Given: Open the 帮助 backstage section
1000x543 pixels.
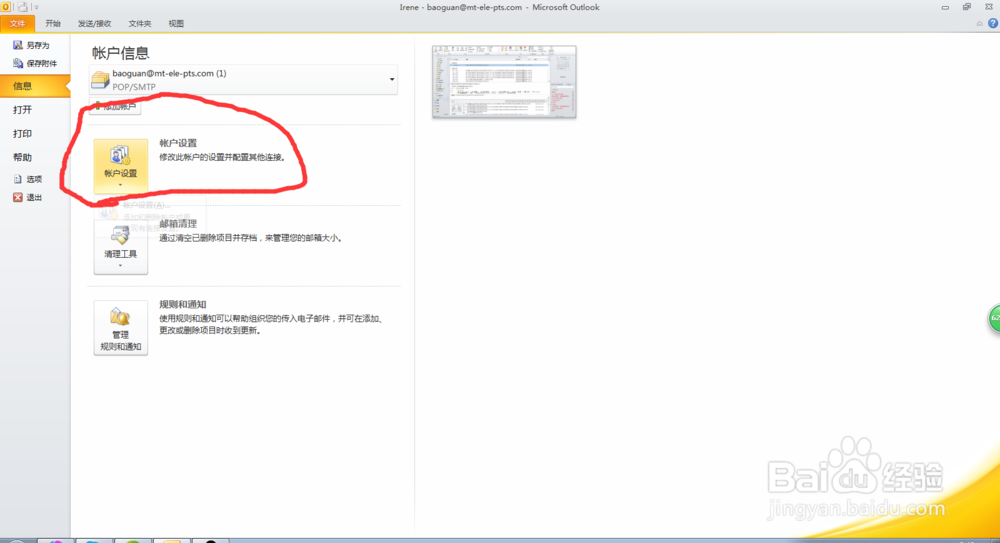Looking at the screenshot, I should tap(23, 157).
